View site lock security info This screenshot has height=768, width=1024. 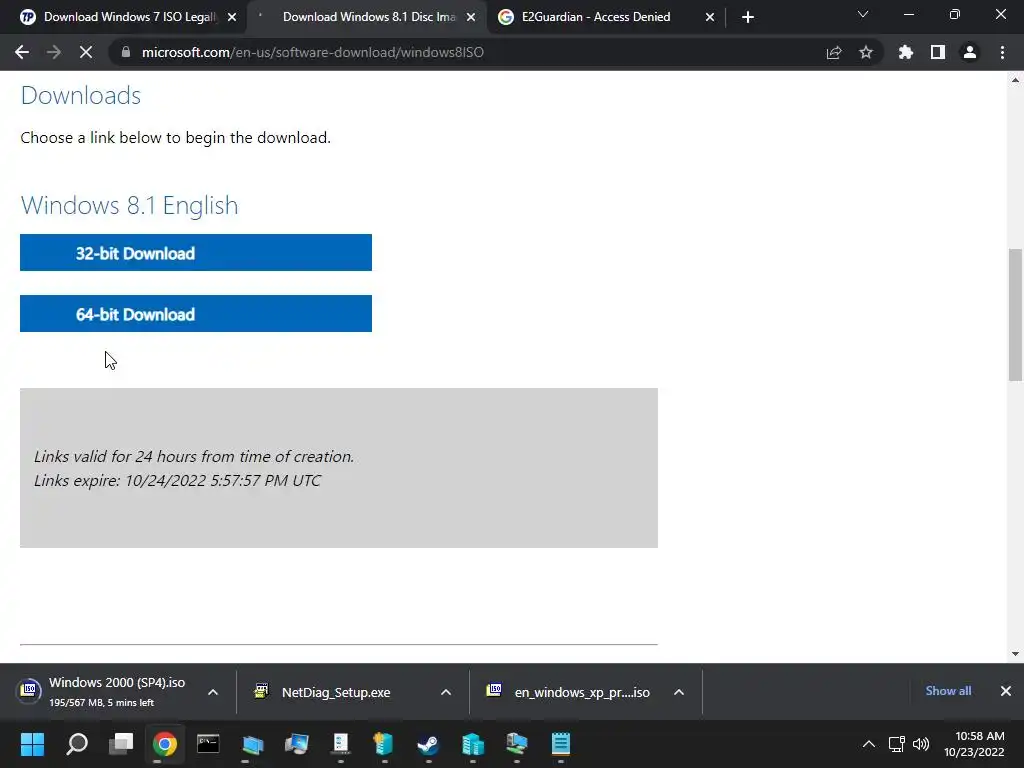pyautogui.click(x=126, y=52)
